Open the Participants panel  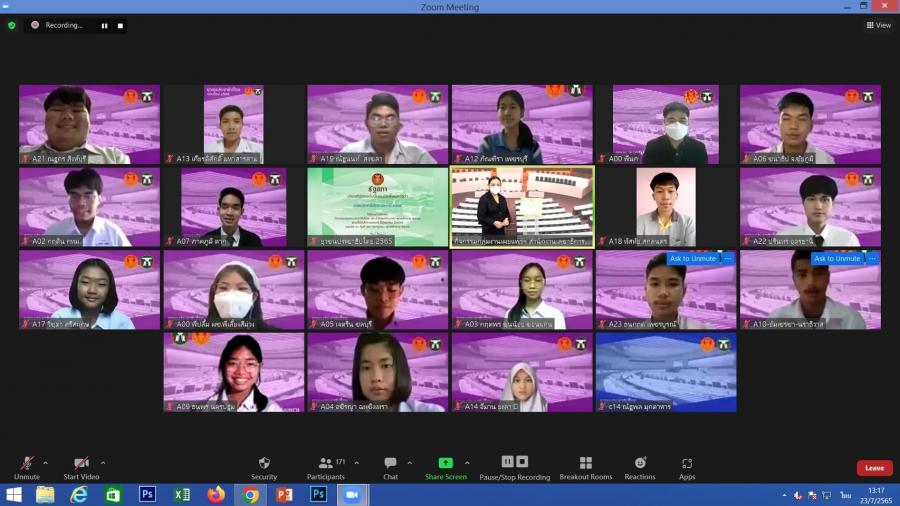coord(326,468)
